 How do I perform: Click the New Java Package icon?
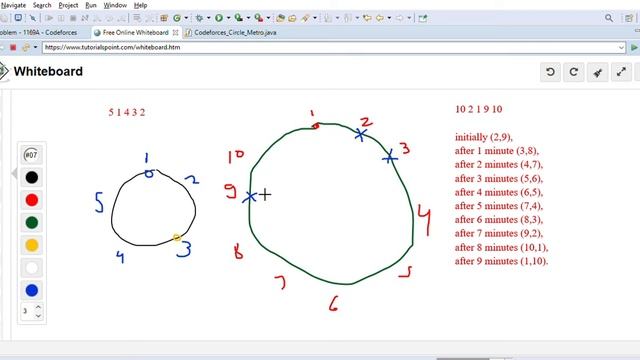pyautogui.click(x=164, y=18)
